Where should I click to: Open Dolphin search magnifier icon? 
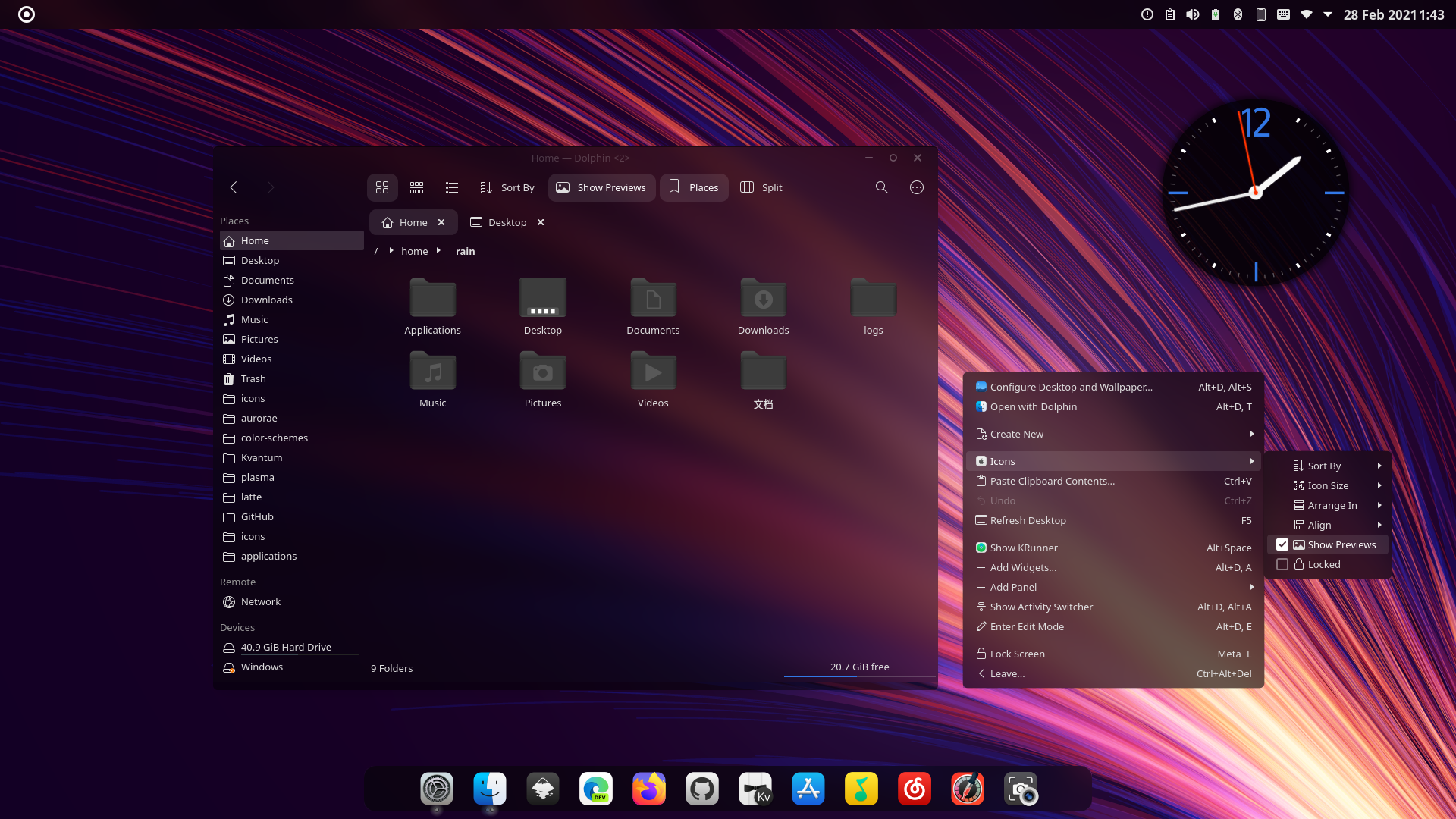pyautogui.click(x=881, y=187)
